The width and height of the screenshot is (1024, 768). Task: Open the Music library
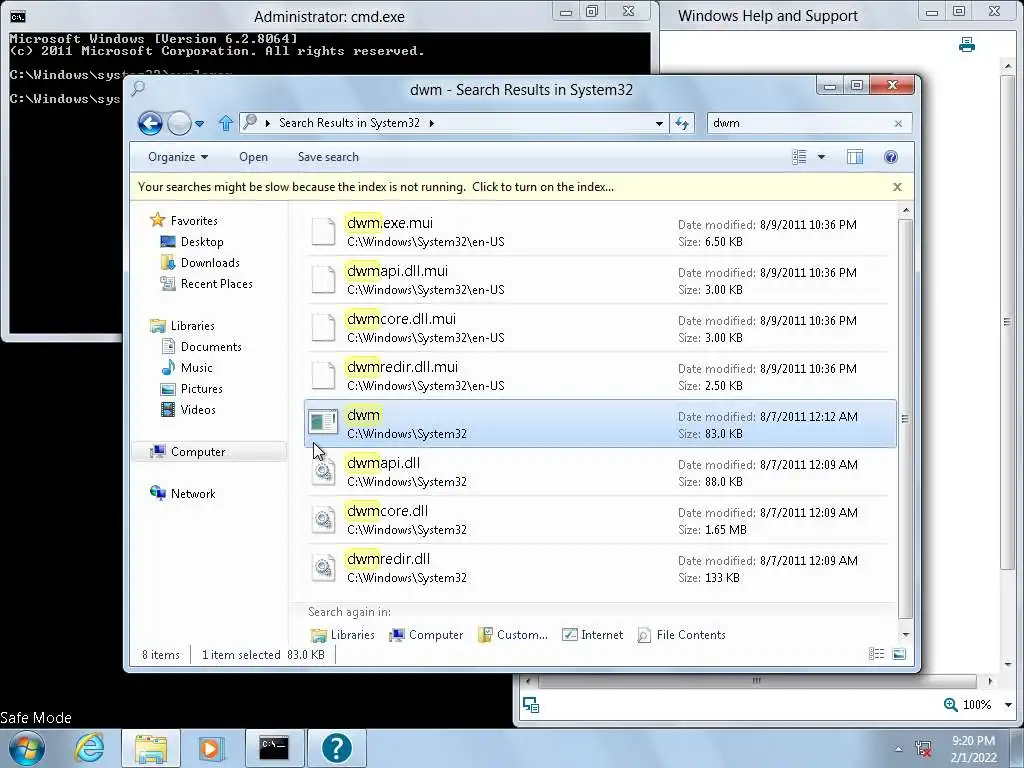point(196,367)
